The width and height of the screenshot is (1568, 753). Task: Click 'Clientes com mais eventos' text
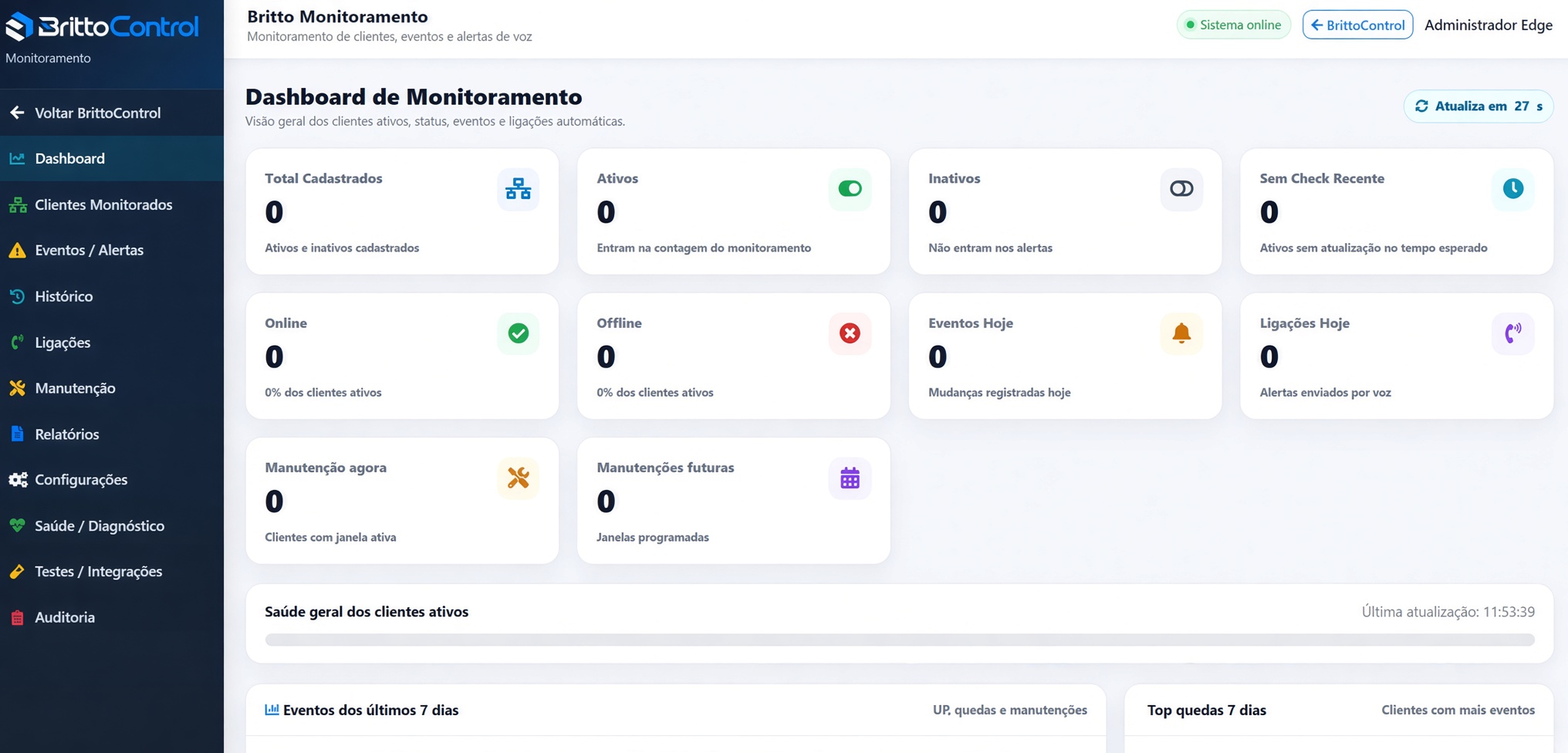click(x=1458, y=710)
